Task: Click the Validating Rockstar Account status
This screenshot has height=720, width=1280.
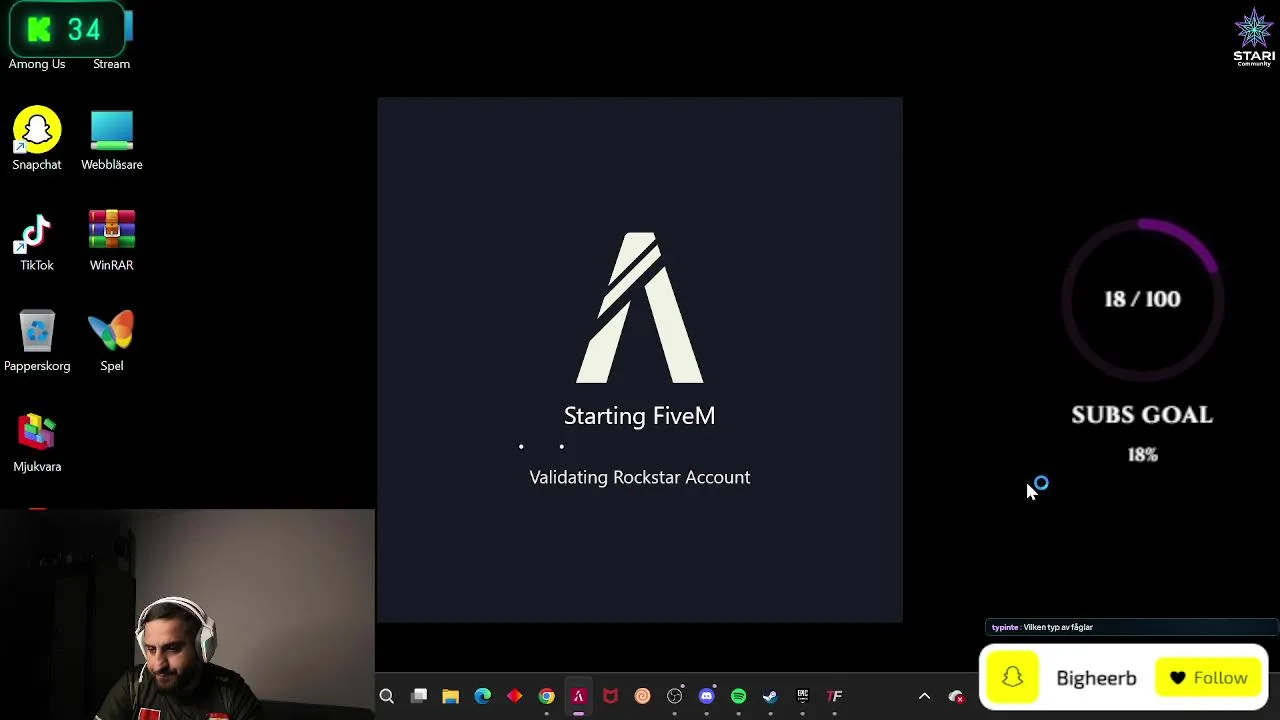Action: 639,478
